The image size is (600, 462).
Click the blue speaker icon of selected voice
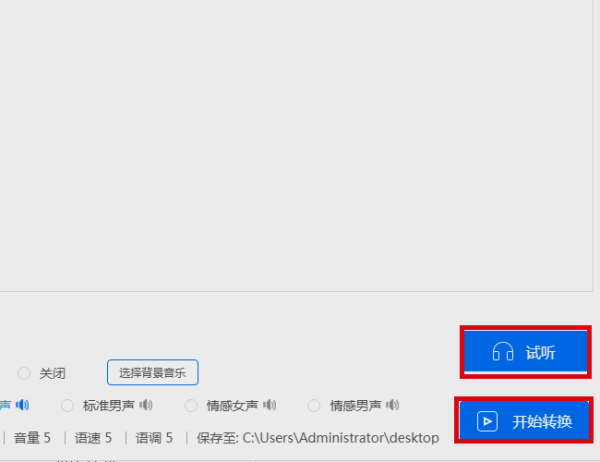[x=22, y=405]
